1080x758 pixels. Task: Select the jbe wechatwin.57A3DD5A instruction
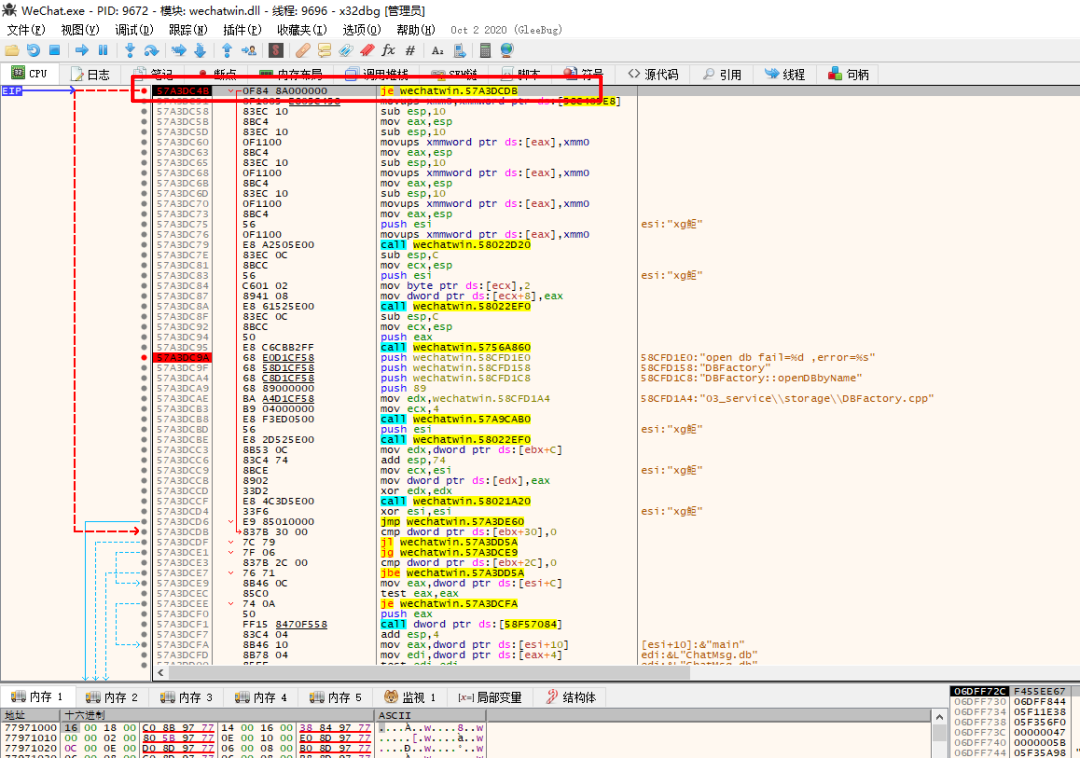coord(452,573)
